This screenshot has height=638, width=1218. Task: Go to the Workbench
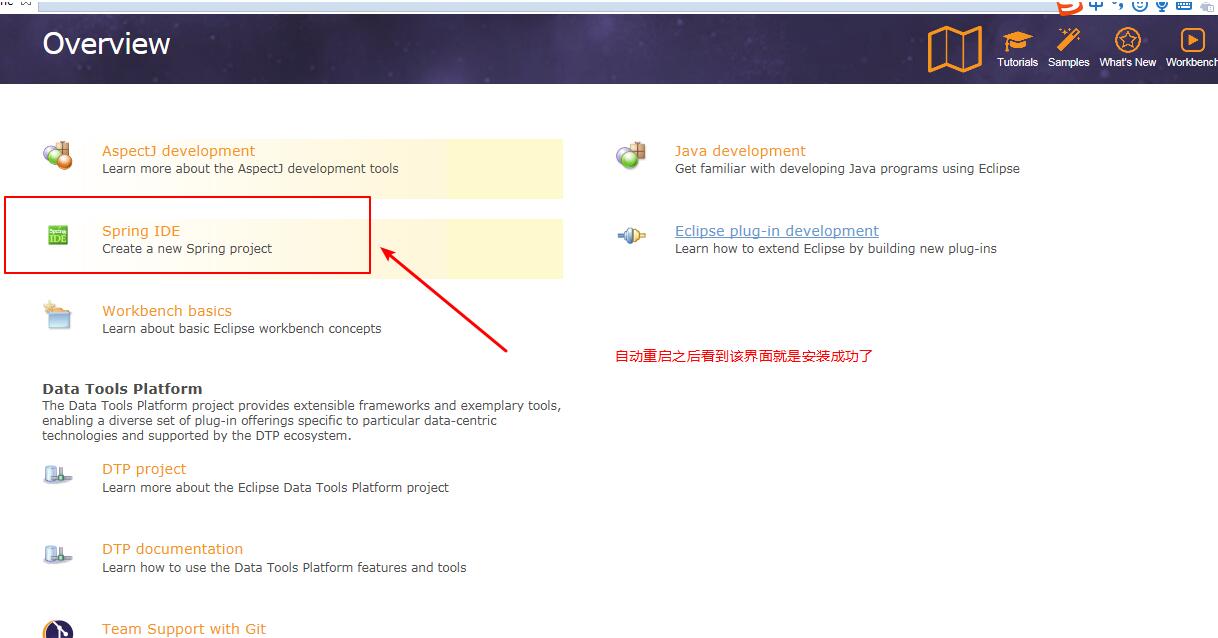(1191, 48)
